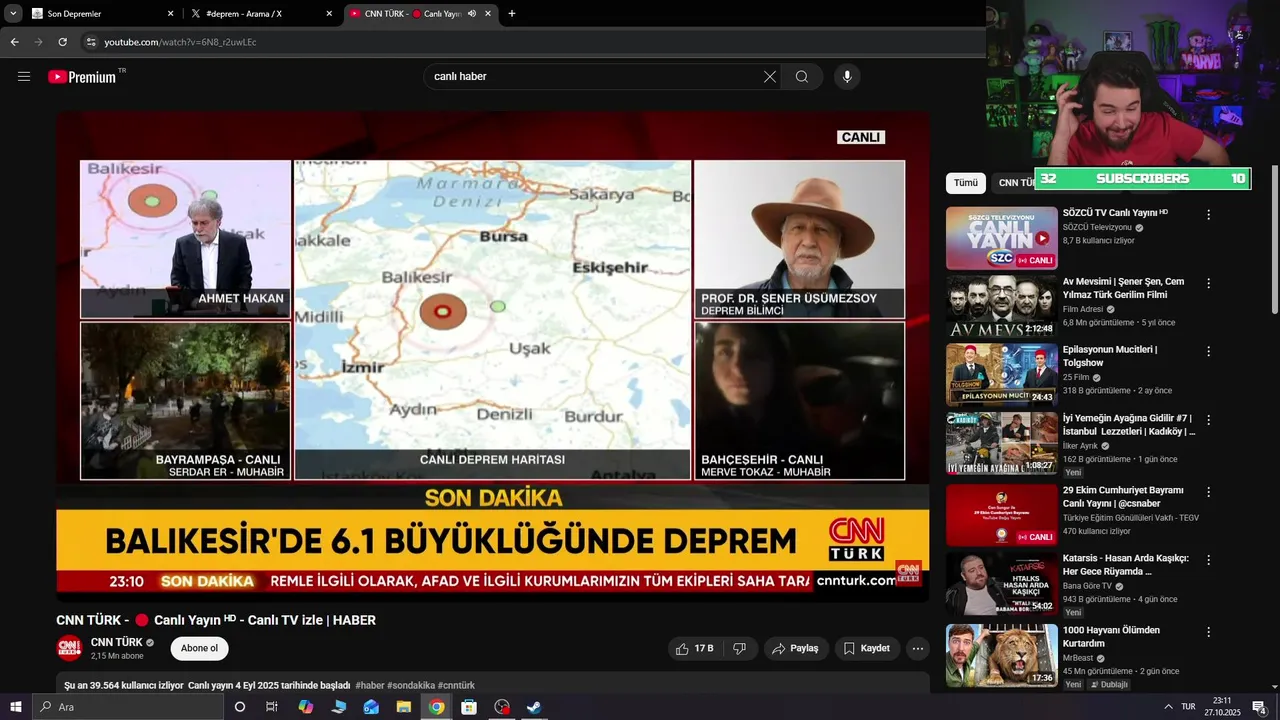This screenshot has width=1280, height=720.
Task: Open the #cnntürk hashtag link
Action: [x=456, y=686]
